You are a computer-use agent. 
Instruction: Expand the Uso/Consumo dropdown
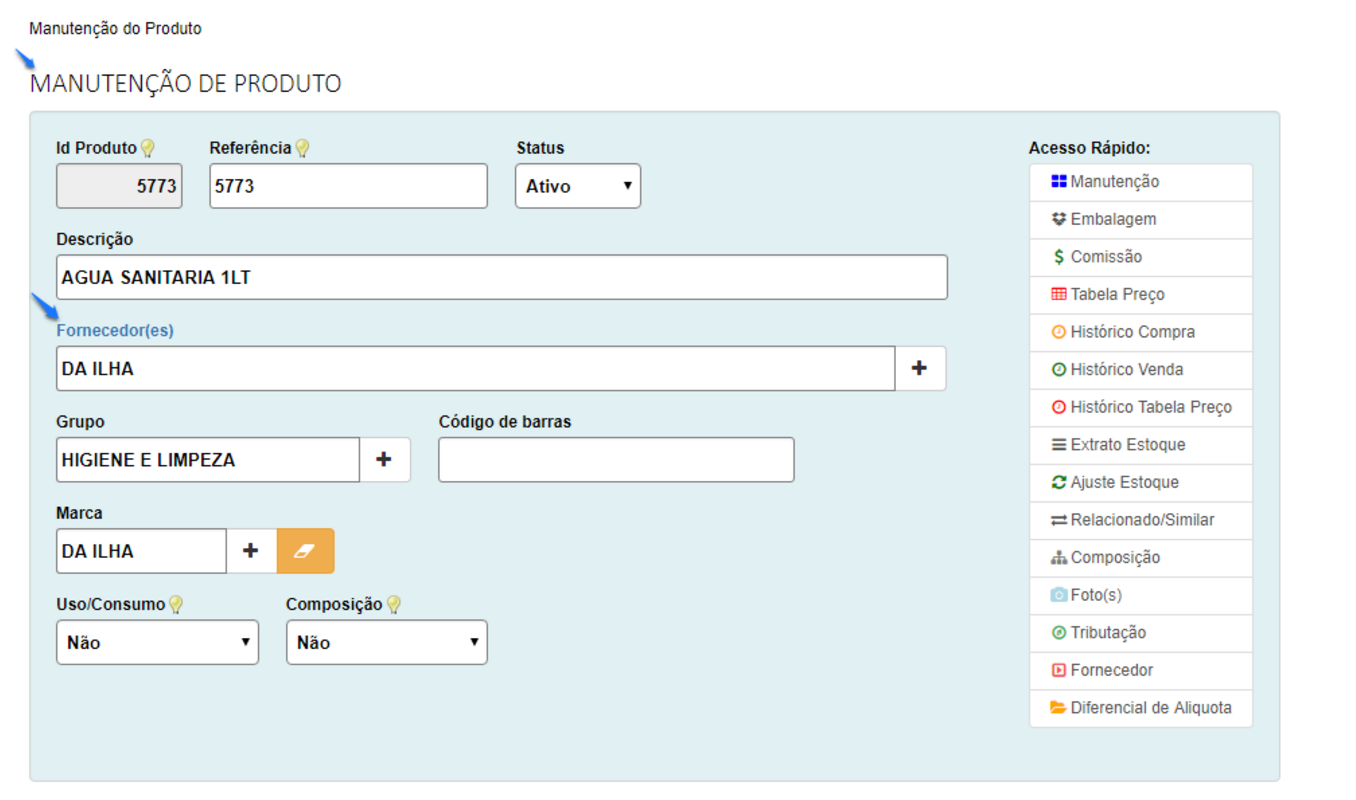(157, 643)
